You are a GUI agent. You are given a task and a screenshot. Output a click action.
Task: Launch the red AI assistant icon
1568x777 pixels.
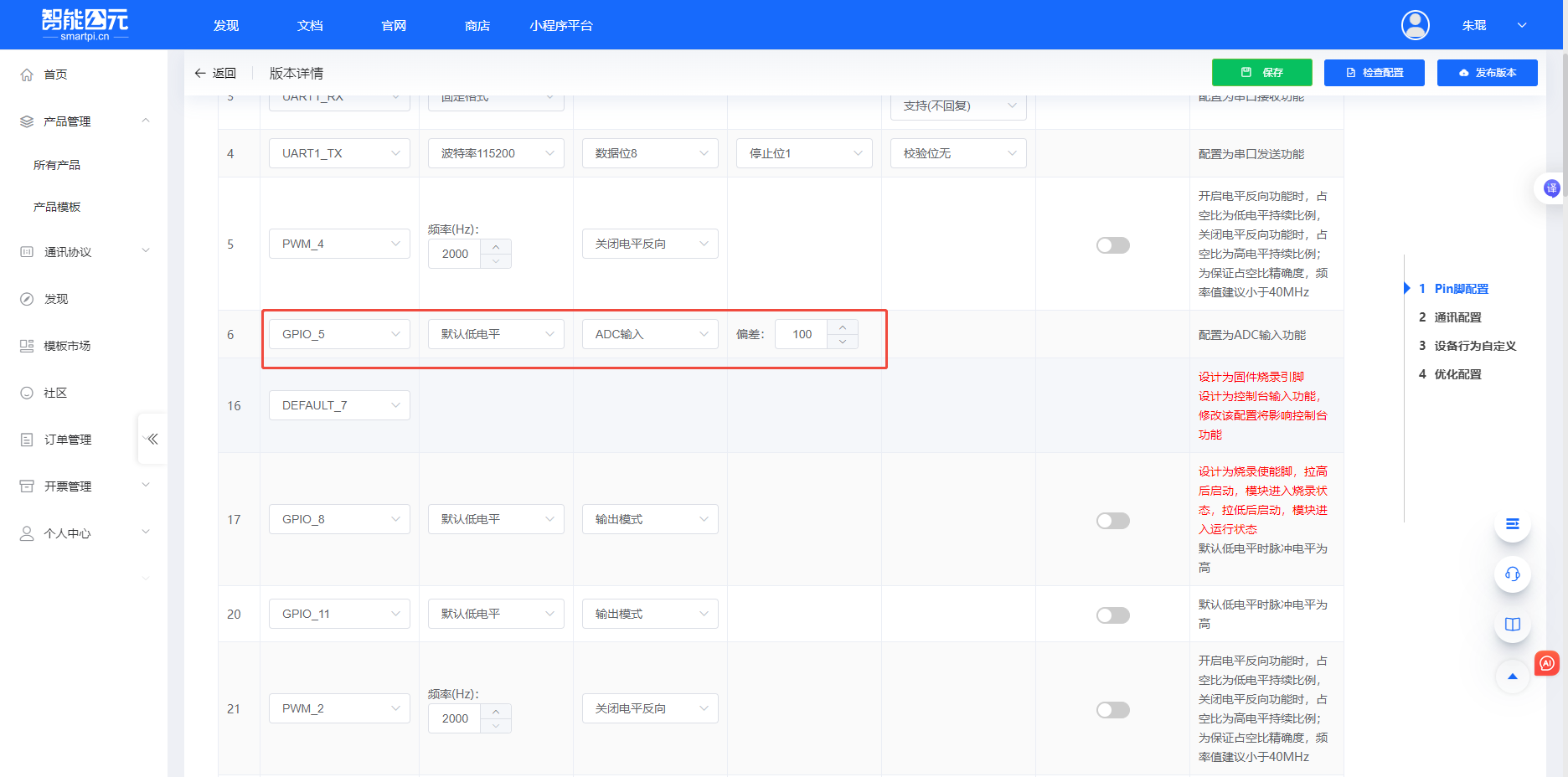1546,663
